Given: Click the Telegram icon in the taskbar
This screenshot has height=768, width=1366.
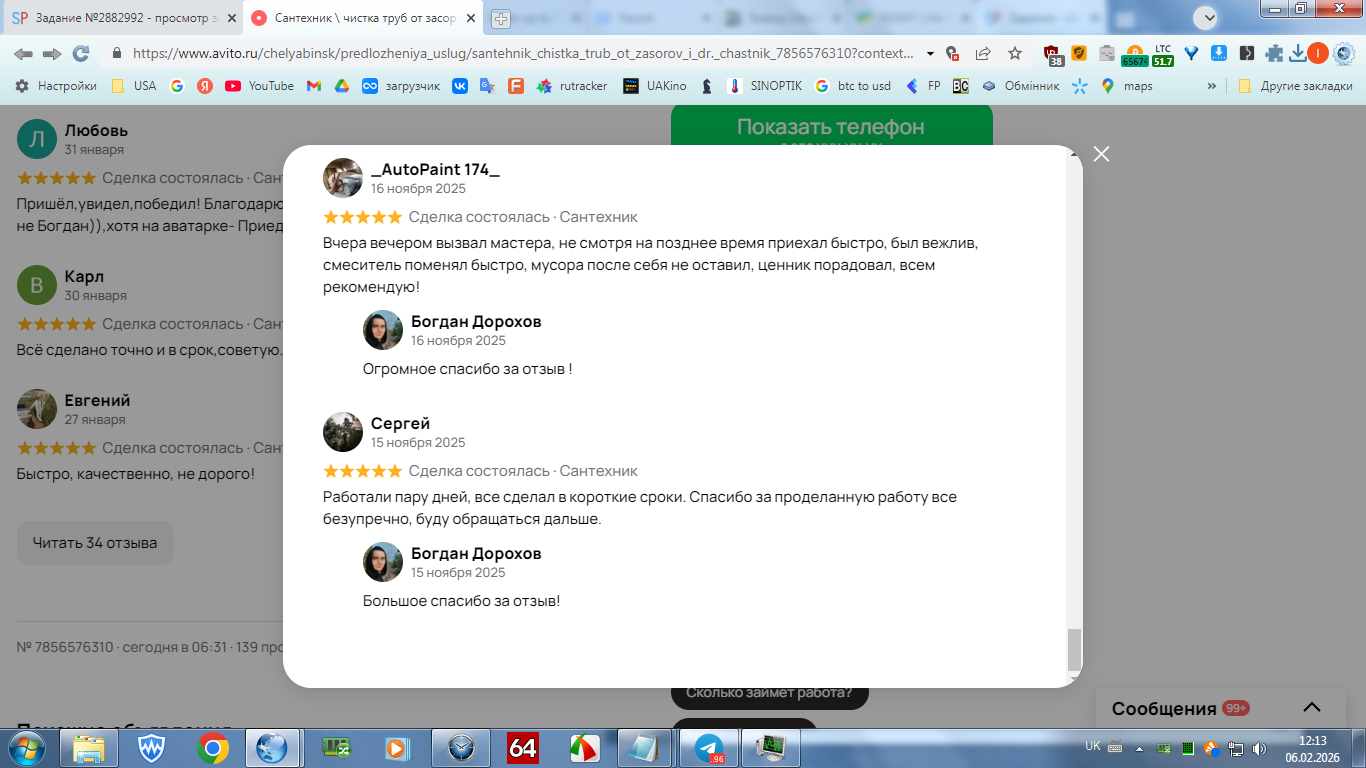Looking at the screenshot, I should (710, 747).
